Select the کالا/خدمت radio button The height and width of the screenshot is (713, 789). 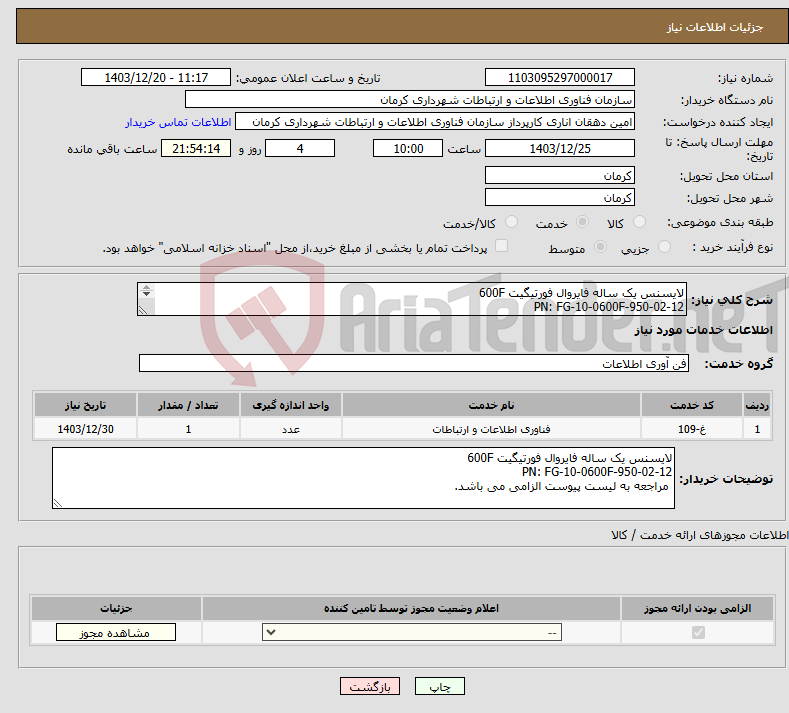coord(511,222)
